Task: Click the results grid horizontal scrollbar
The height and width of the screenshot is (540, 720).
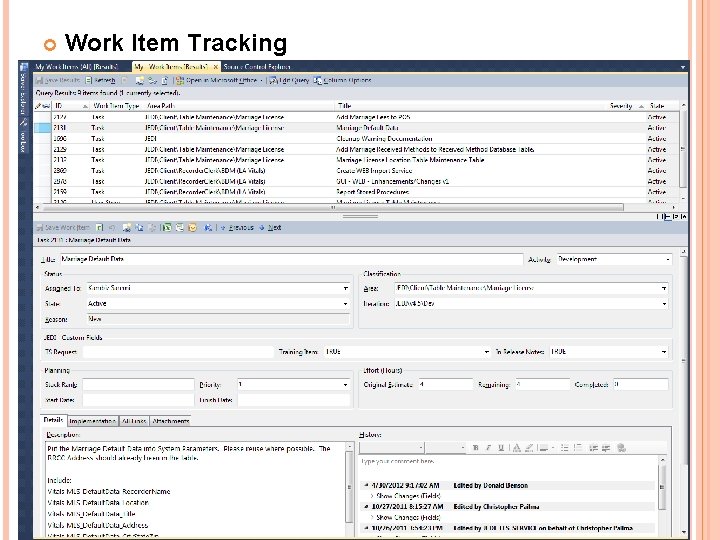Action: click(x=333, y=208)
